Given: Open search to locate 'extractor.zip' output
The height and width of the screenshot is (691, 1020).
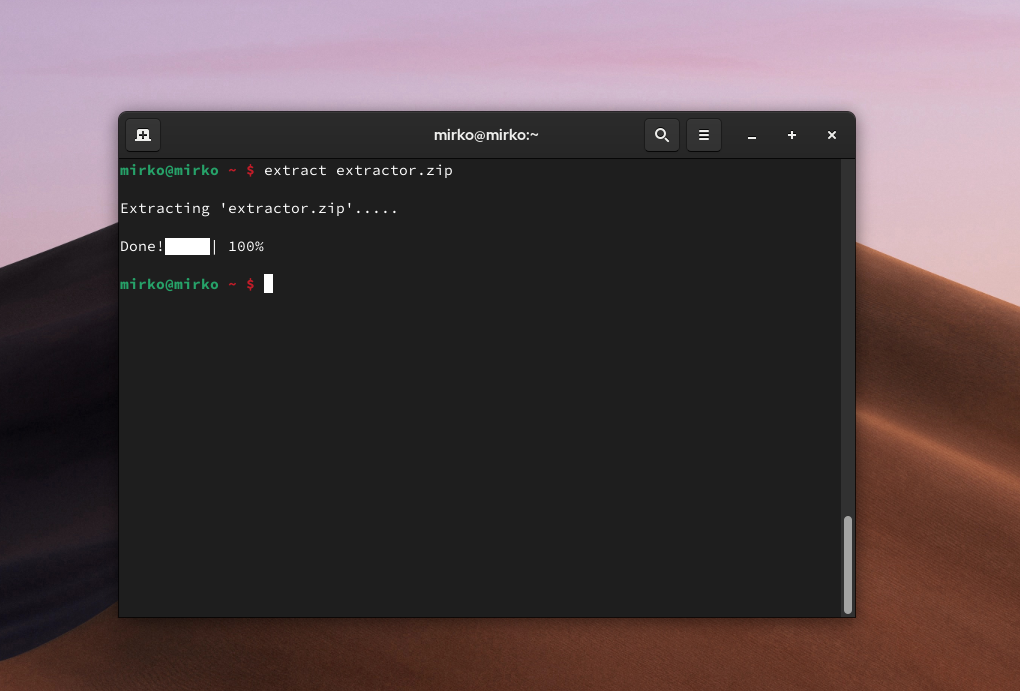Looking at the screenshot, I should pos(661,135).
